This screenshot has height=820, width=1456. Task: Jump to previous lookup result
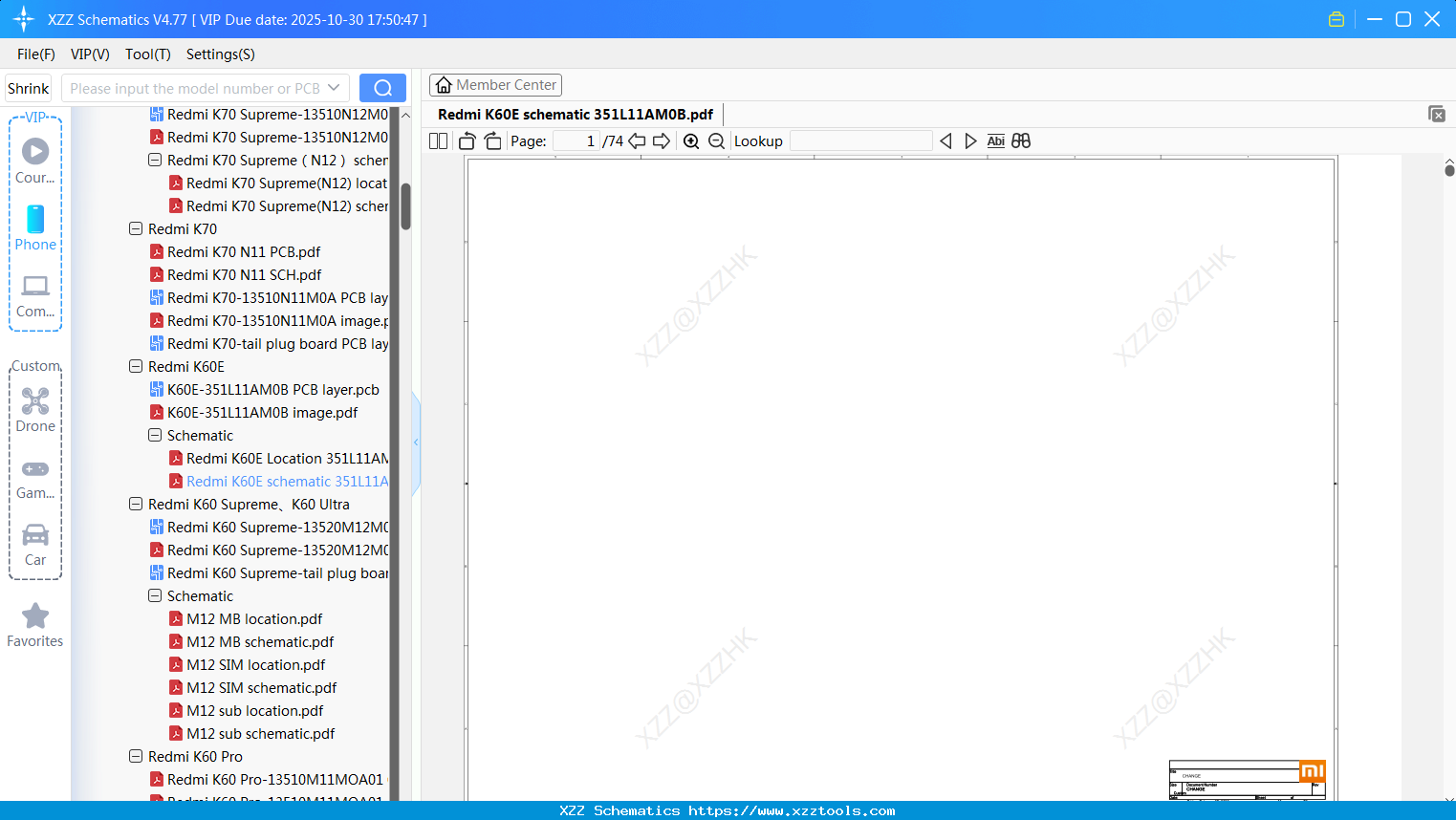[x=945, y=141]
